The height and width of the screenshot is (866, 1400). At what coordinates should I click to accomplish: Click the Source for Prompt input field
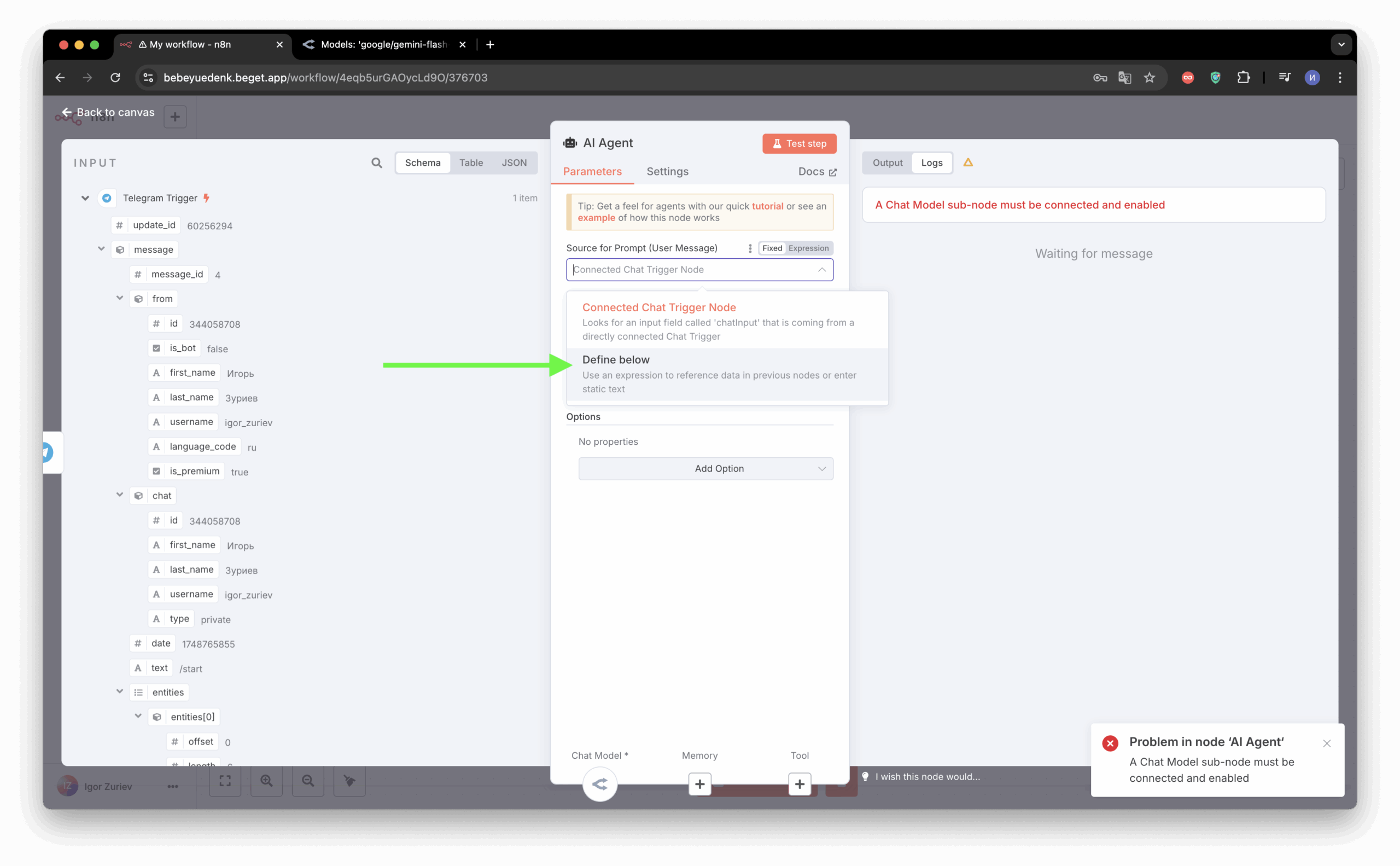coord(693,270)
